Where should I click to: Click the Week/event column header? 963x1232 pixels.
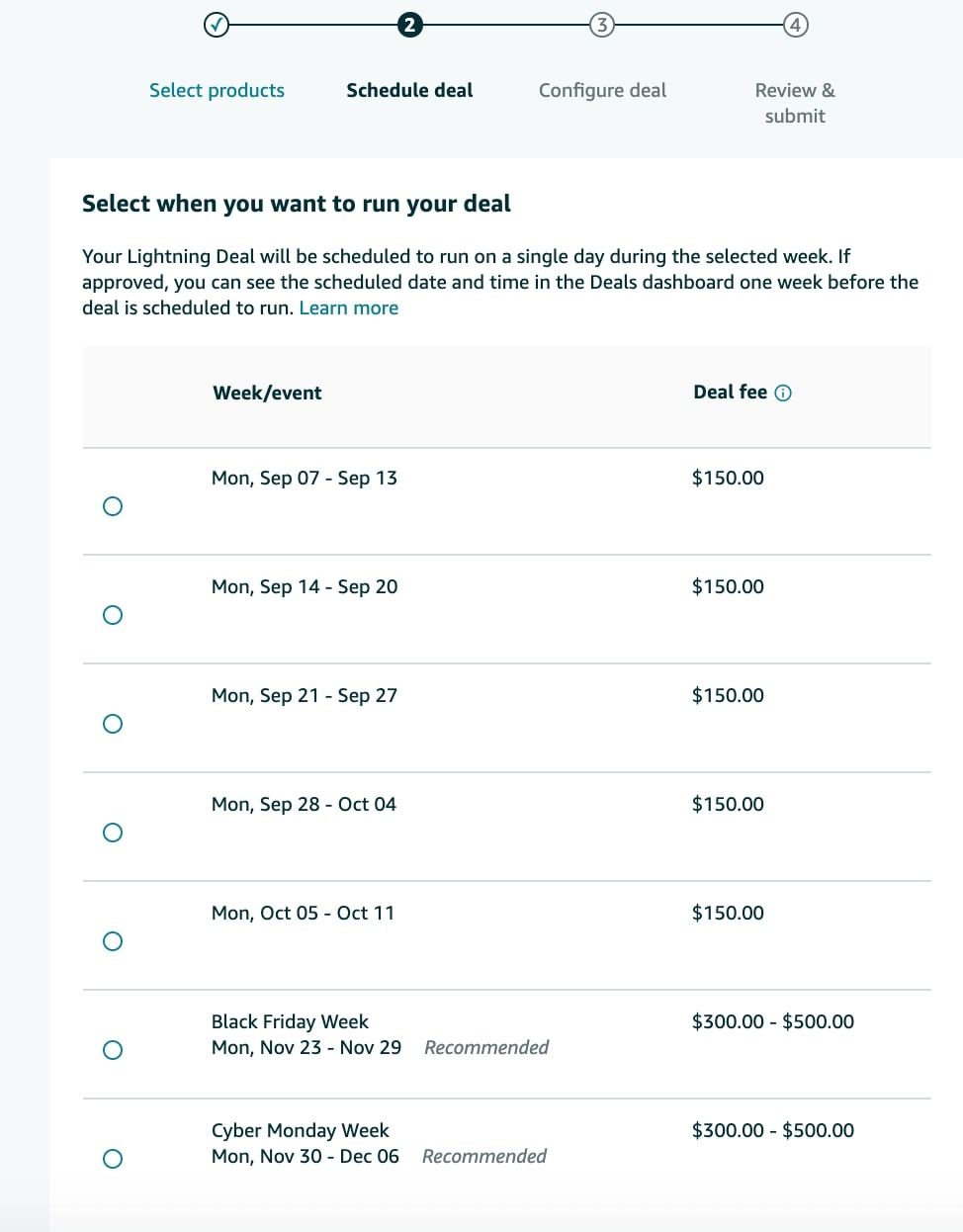267,393
